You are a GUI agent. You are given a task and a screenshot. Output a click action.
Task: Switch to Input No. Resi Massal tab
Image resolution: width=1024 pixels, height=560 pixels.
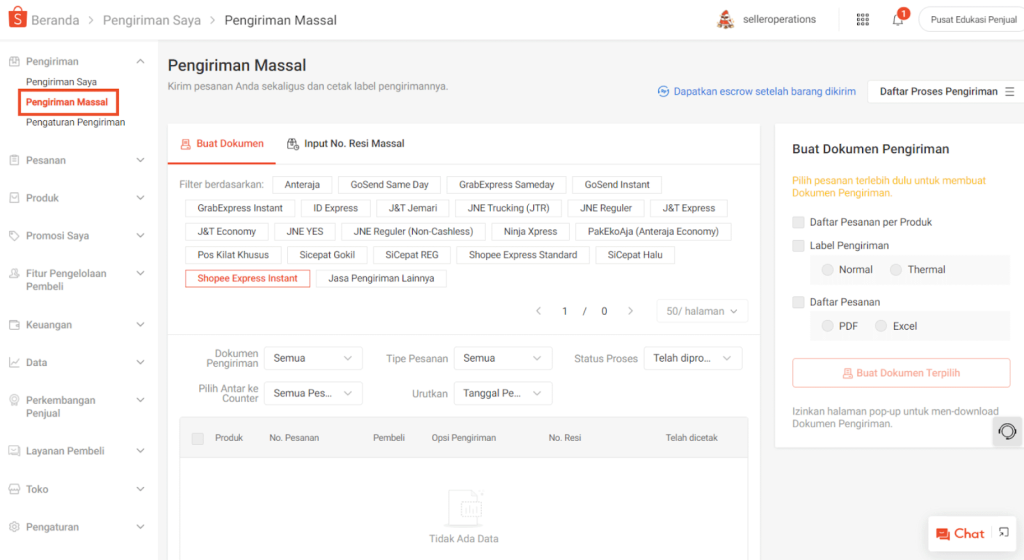coord(345,144)
